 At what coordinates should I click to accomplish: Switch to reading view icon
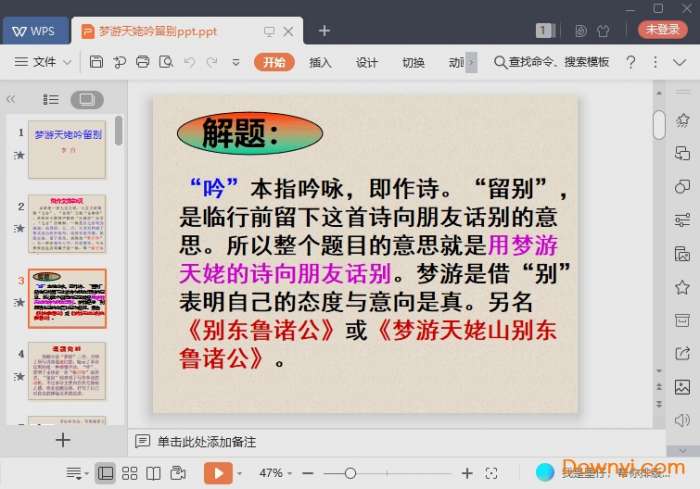[154, 473]
